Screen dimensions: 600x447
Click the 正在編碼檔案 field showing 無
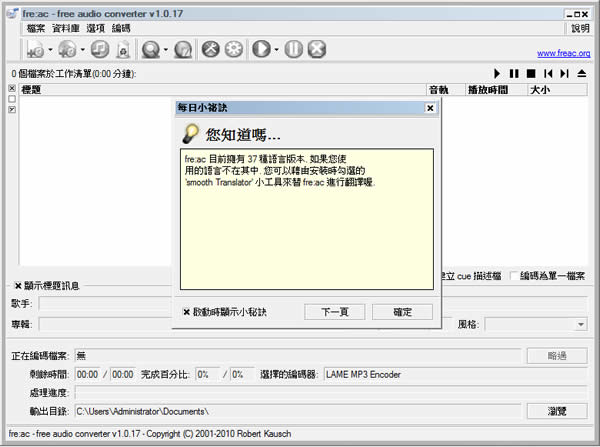298,356
